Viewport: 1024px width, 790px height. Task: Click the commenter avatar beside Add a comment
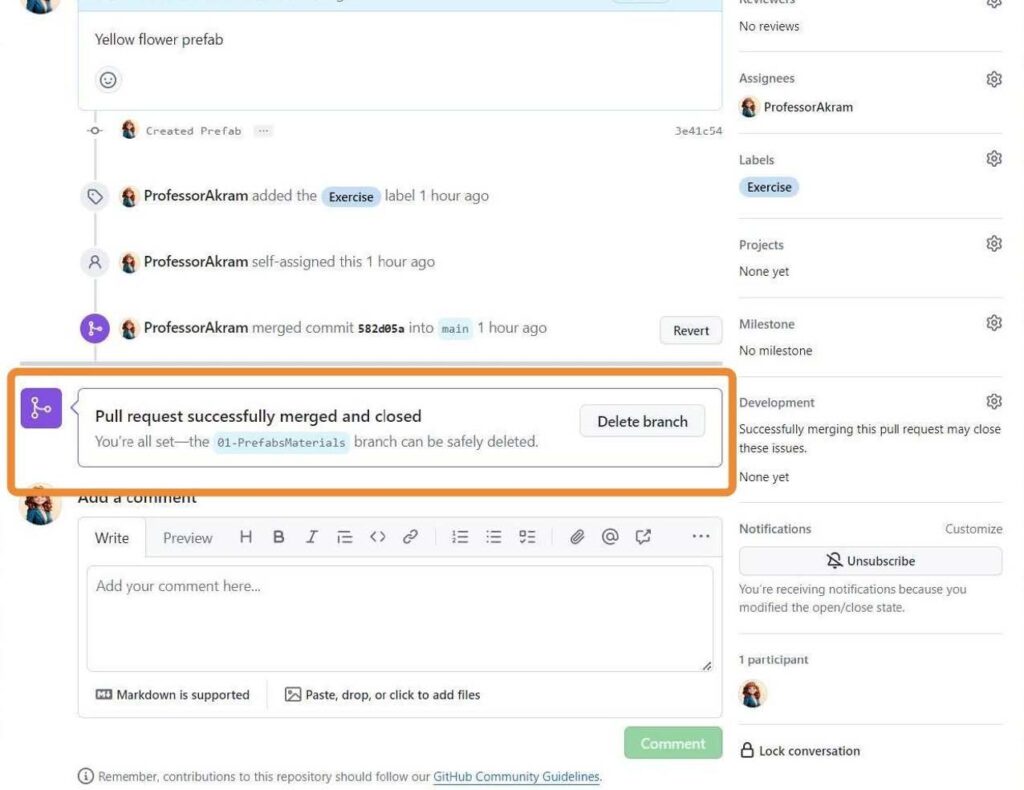(x=40, y=505)
